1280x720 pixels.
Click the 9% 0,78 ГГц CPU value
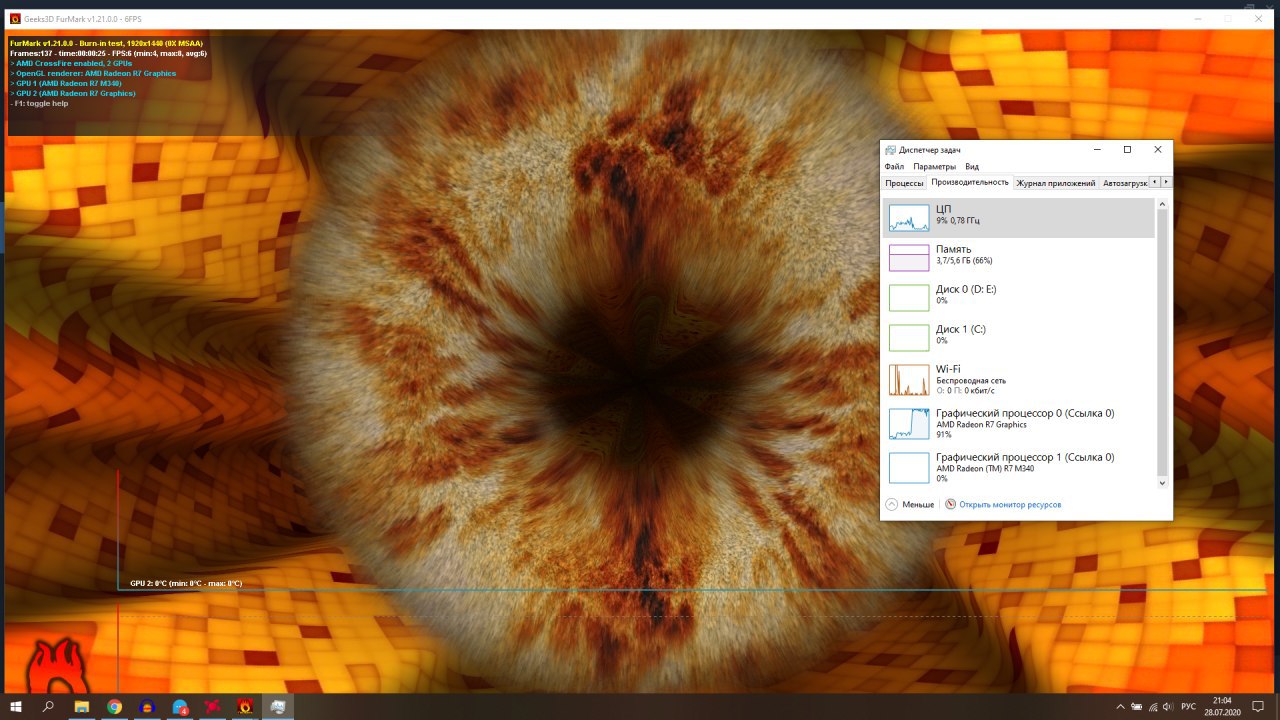click(x=958, y=221)
